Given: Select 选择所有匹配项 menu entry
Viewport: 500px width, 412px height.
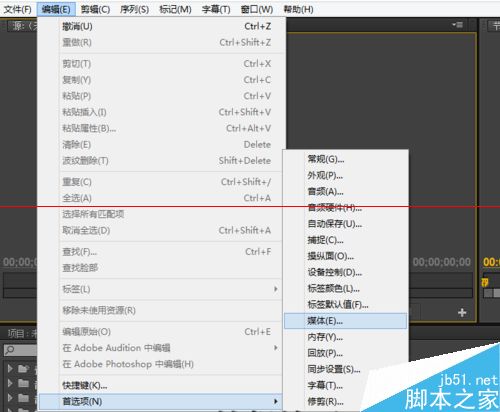Looking at the screenshot, I should (162, 214).
